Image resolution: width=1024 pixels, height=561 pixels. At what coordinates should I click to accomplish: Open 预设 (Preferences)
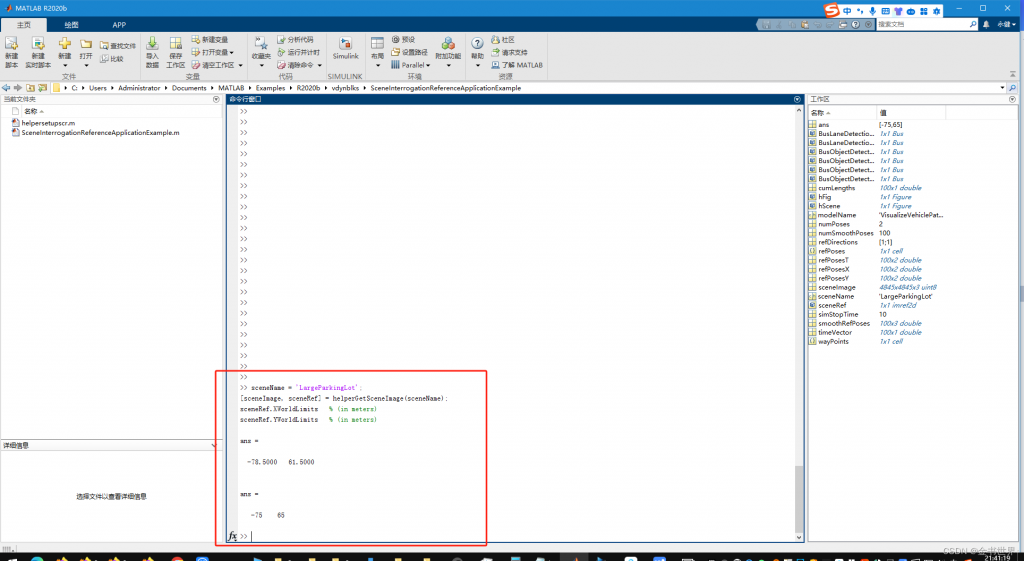pyautogui.click(x=403, y=40)
